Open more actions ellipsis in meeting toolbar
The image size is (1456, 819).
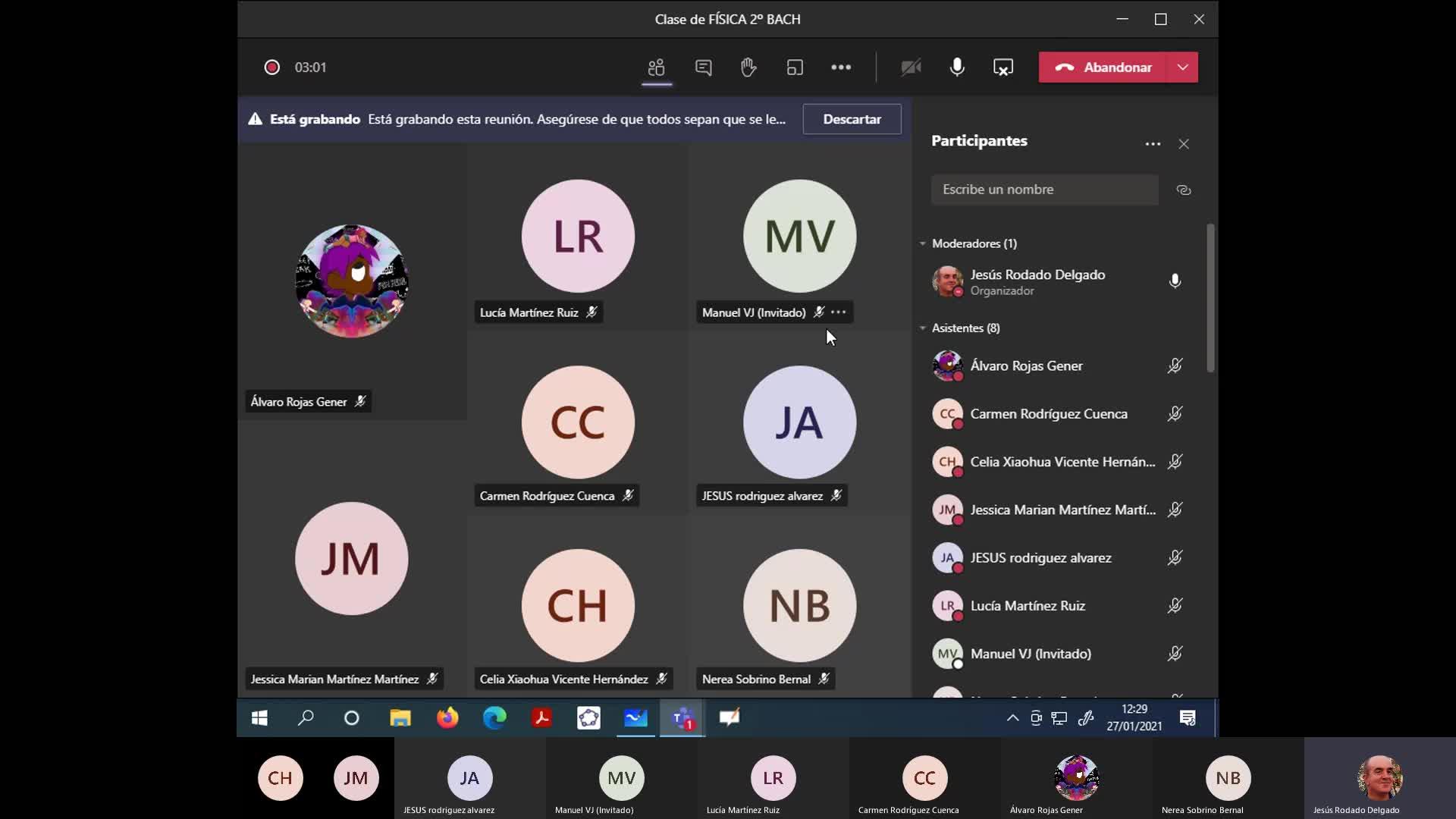pyautogui.click(x=841, y=67)
